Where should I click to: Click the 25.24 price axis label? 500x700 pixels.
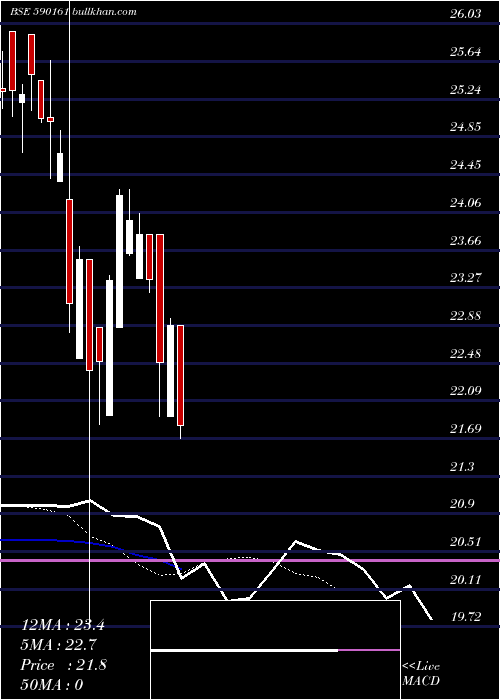point(466,90)
